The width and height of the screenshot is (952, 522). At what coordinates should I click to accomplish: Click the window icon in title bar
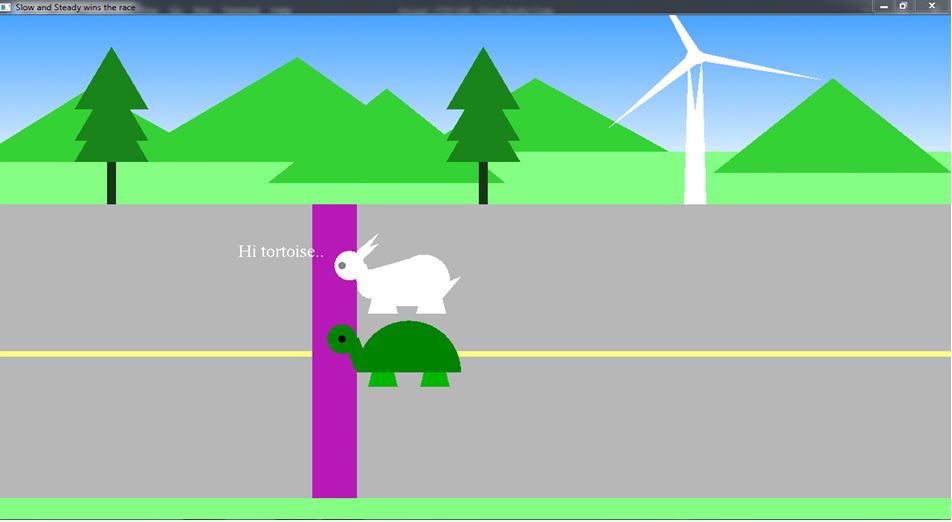(5, 7)
